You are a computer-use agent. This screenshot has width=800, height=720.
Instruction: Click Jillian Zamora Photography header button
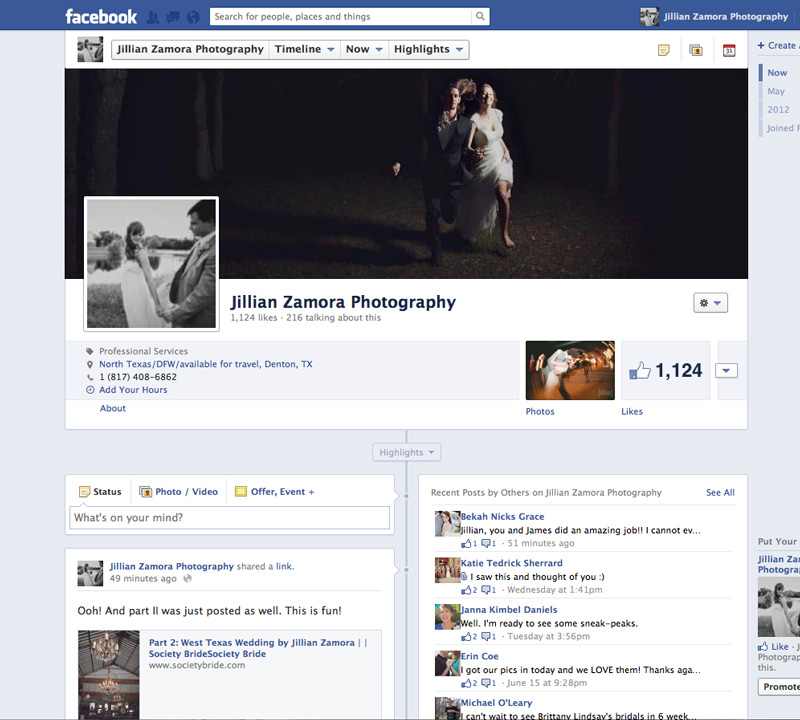pos(190,49)
